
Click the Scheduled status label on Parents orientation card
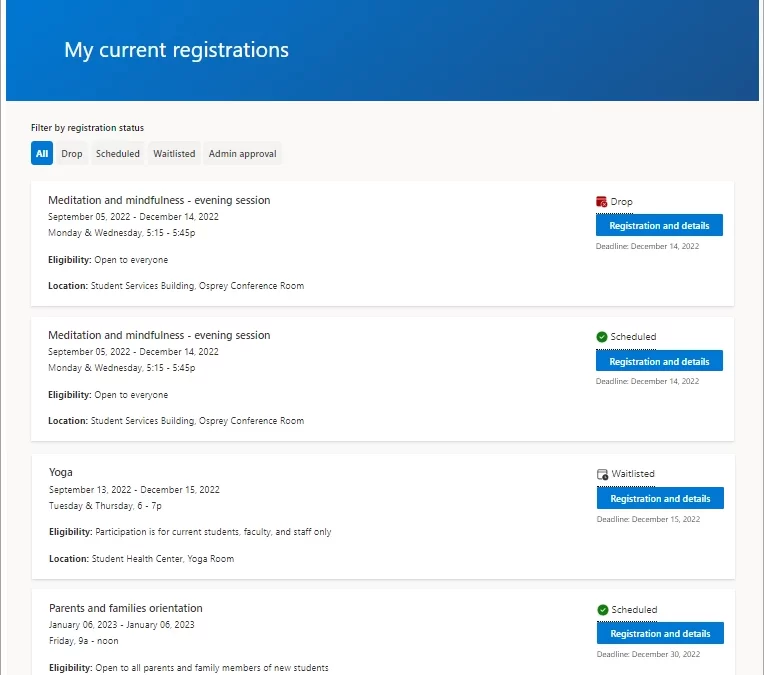[x=634, y=610]
